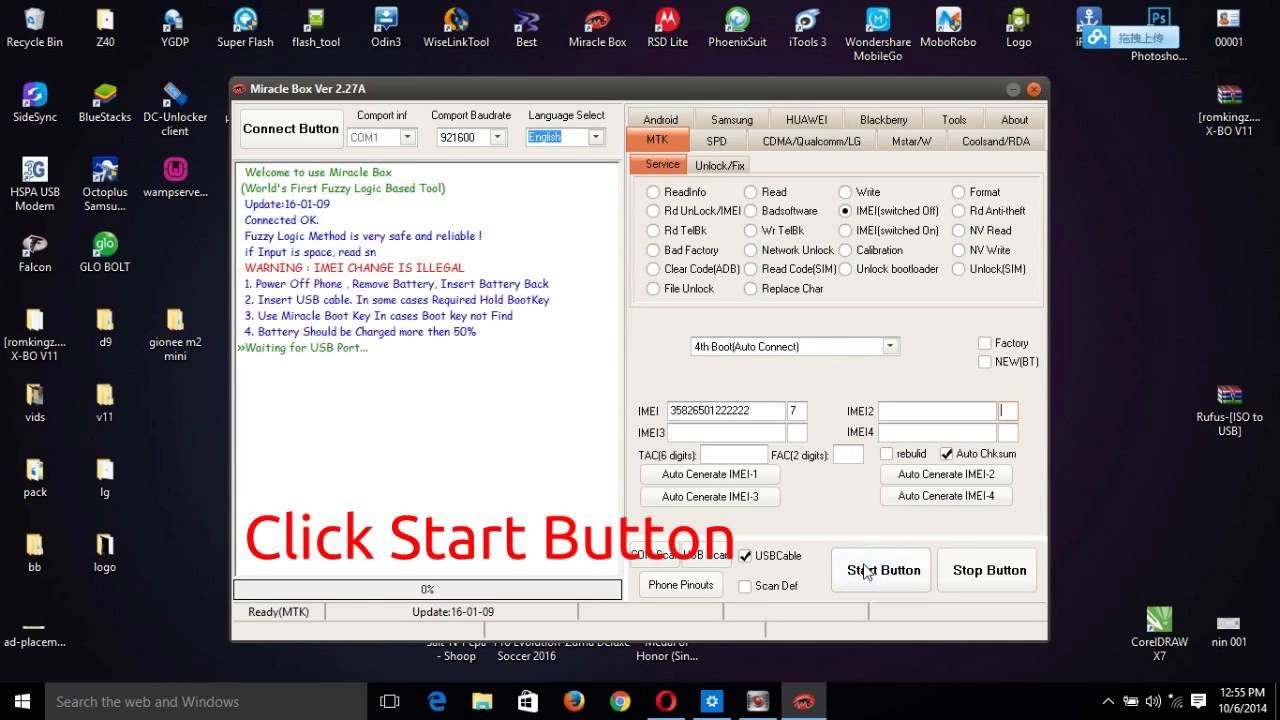
Task: Open the Rufus ISO to USB desktop icon
Action: (x=1229, y=409)
